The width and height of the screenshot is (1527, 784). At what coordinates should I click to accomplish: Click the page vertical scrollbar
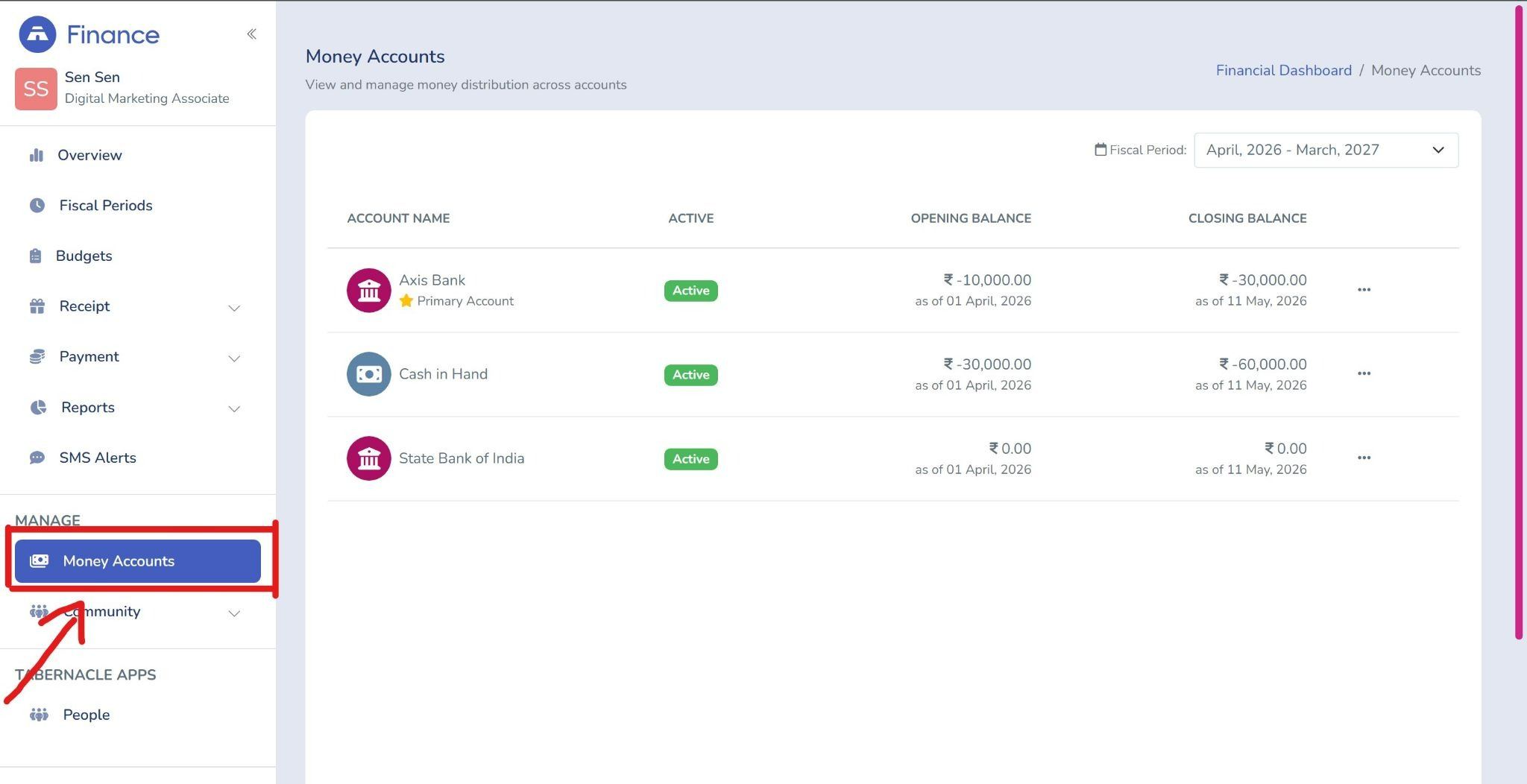[x=1519, y=322]
